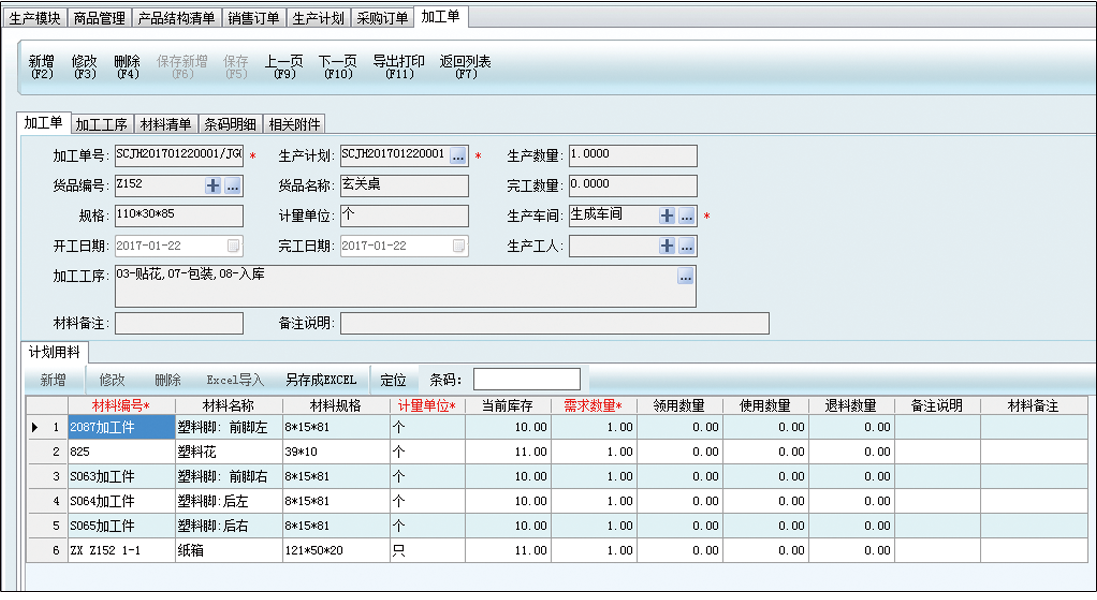Click the ellipsis button next to 生产计划

[x=458, y=156]
